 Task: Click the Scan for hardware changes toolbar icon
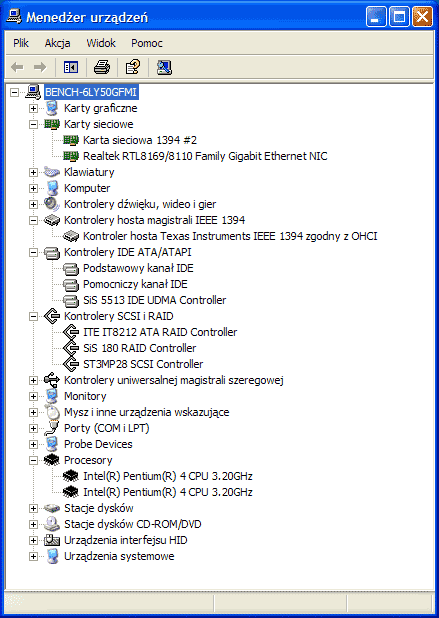point(164,67)
